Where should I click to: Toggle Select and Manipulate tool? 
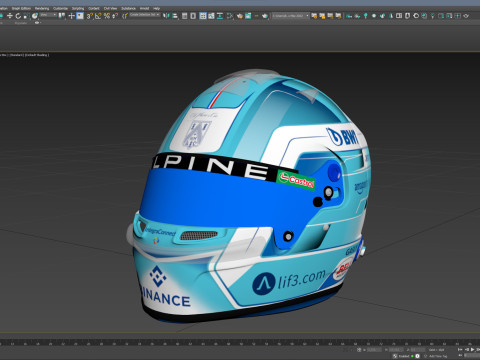[x=71, y=16]
